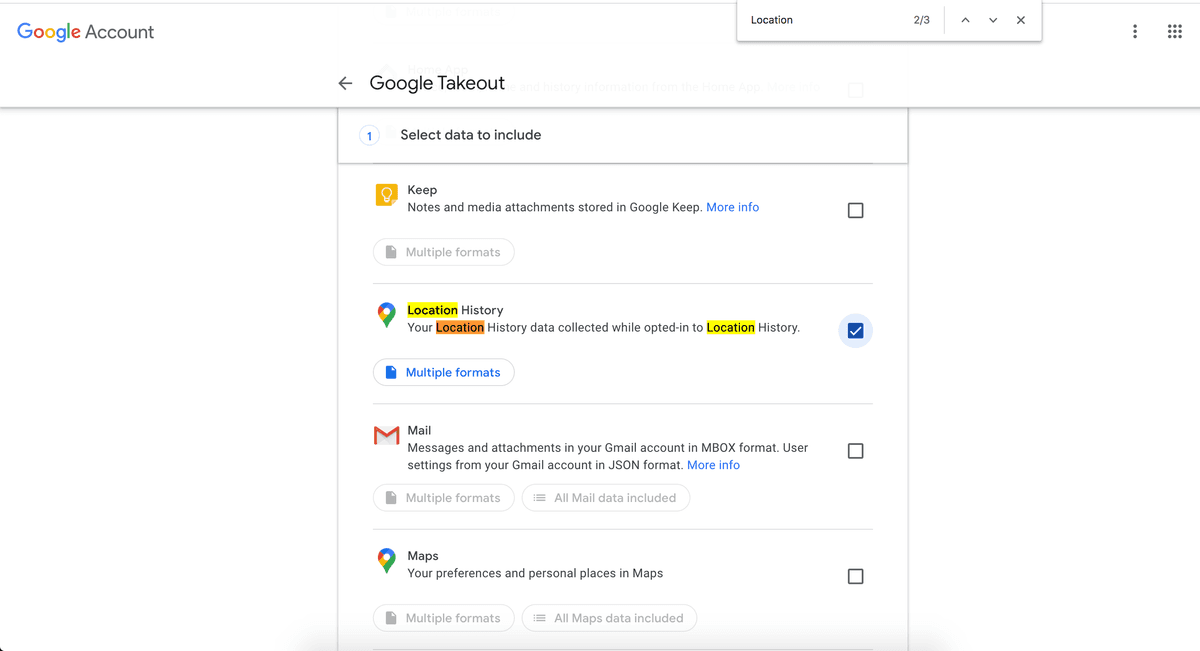The image size is (1200, 651).
Task: Tick the Mail checkbox
Action: point(855,451)
